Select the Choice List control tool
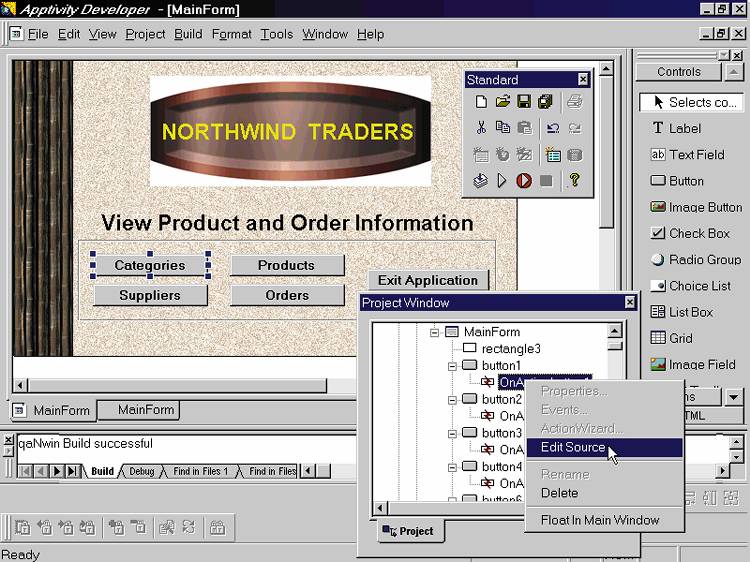Screen dimensions: 750x562 690,286
